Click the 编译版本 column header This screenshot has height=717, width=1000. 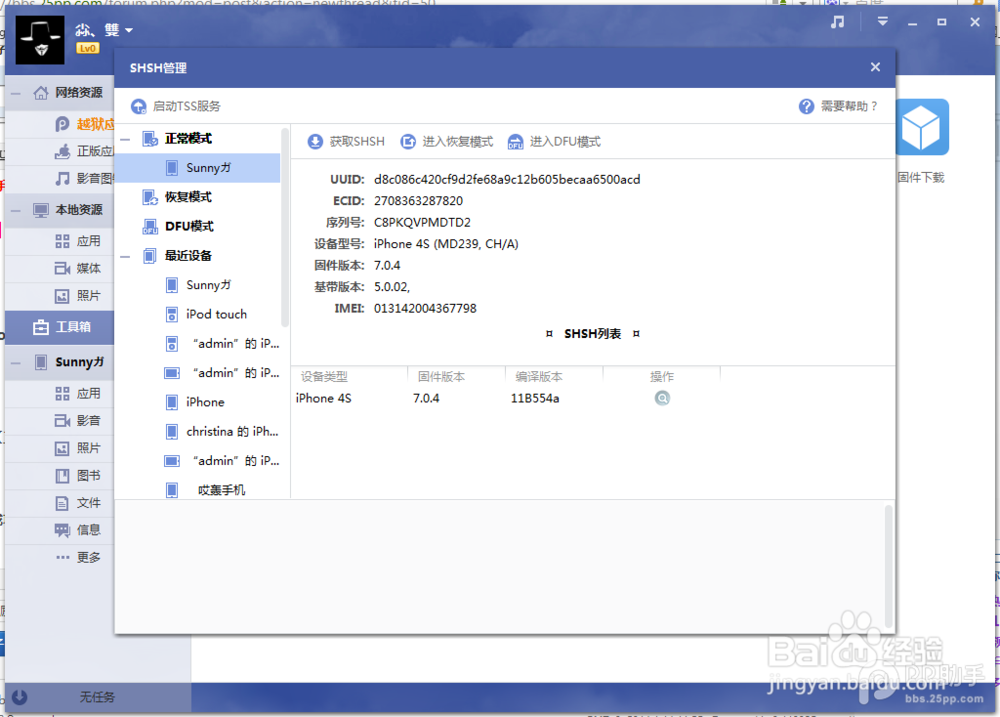pos(539,376)
